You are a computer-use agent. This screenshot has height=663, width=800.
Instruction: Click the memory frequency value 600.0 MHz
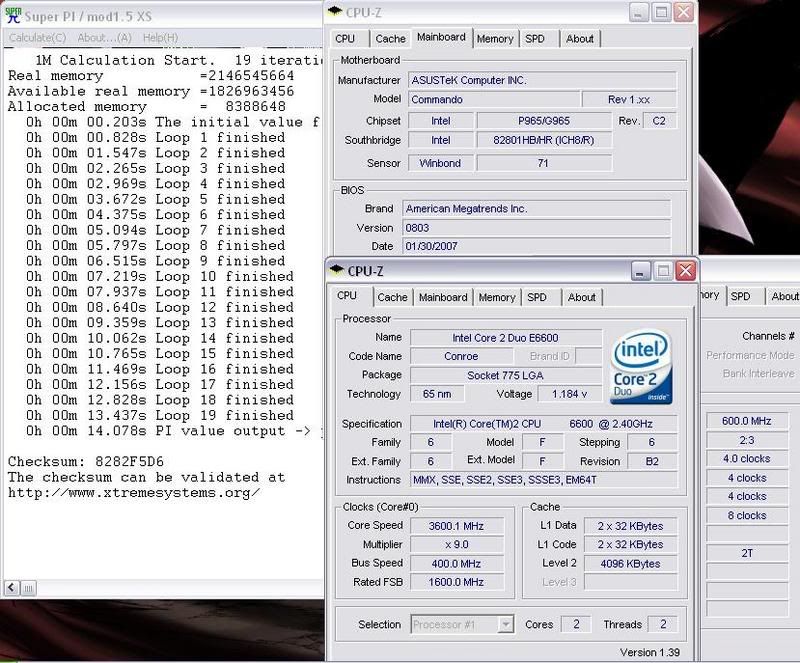point(746,421)
